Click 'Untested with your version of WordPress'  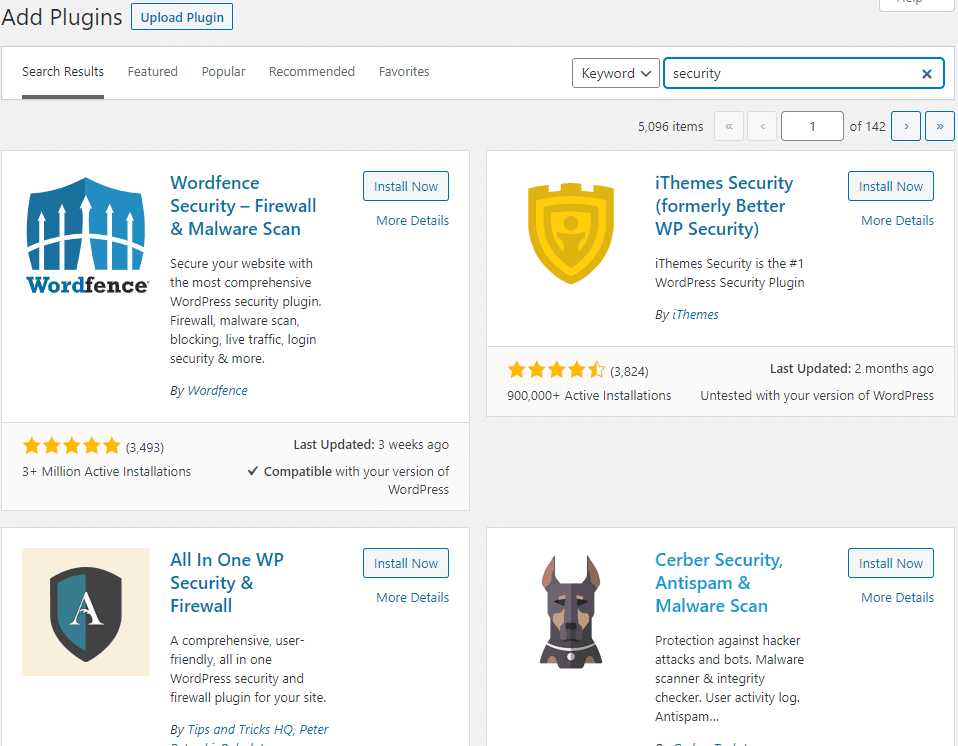pos(817,396)
